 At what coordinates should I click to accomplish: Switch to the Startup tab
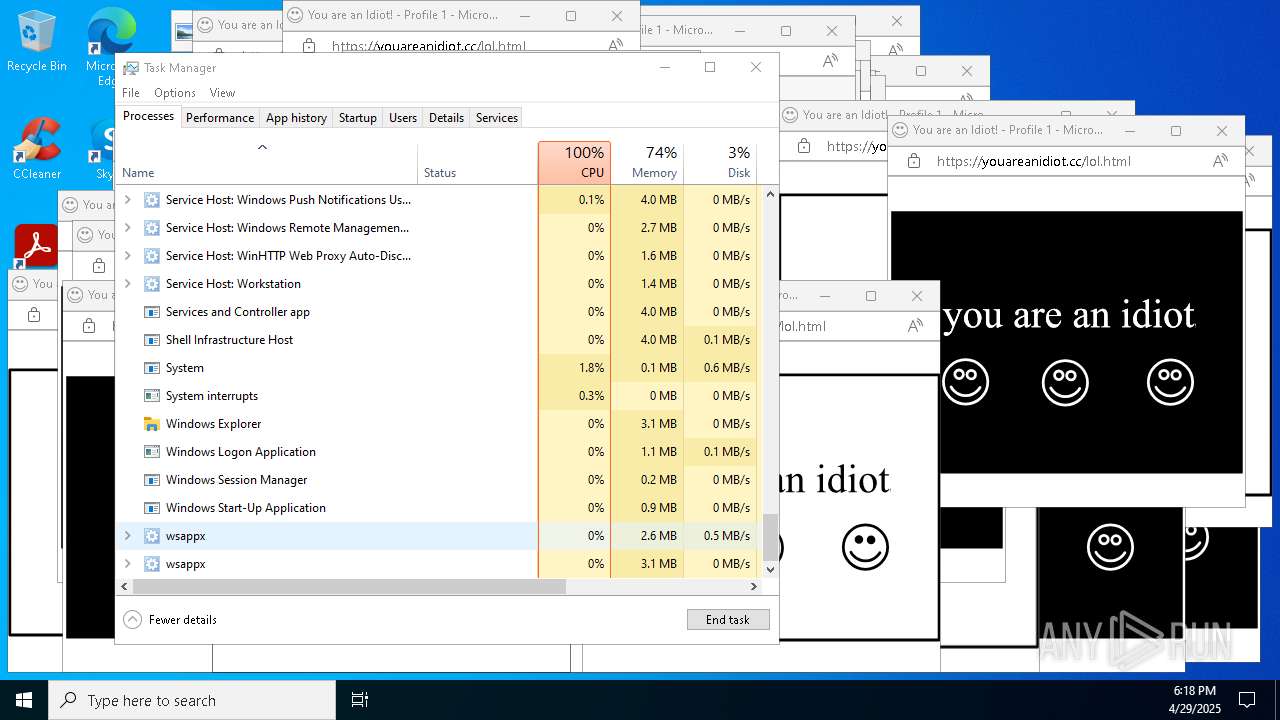[357, 117]
